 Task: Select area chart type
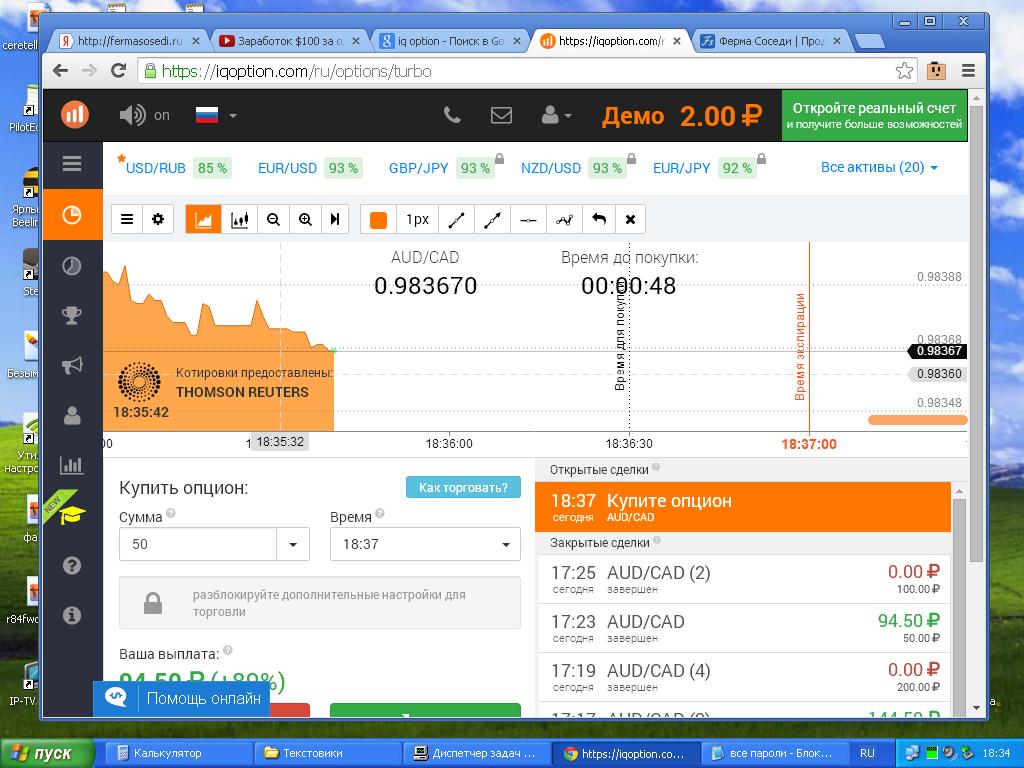tap(203, 219)
